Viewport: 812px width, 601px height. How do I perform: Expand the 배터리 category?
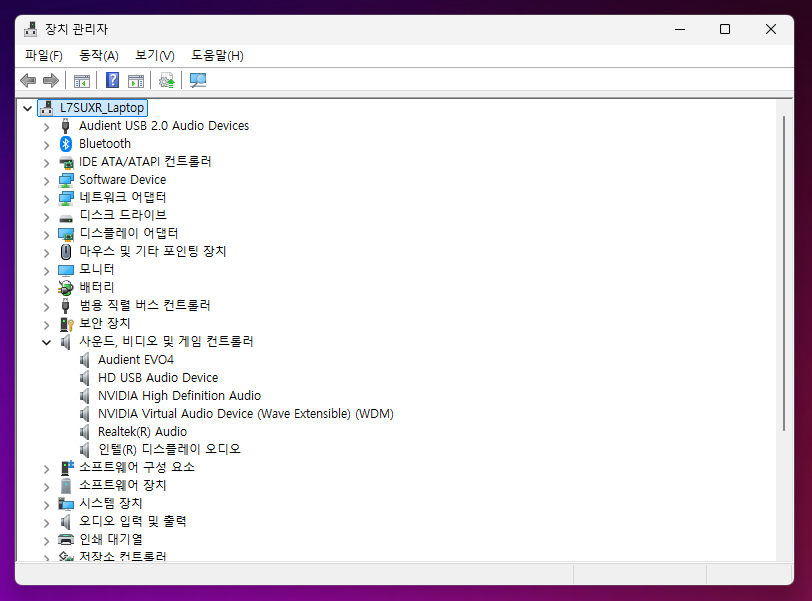pyautogui.click(x=47, y=289)
